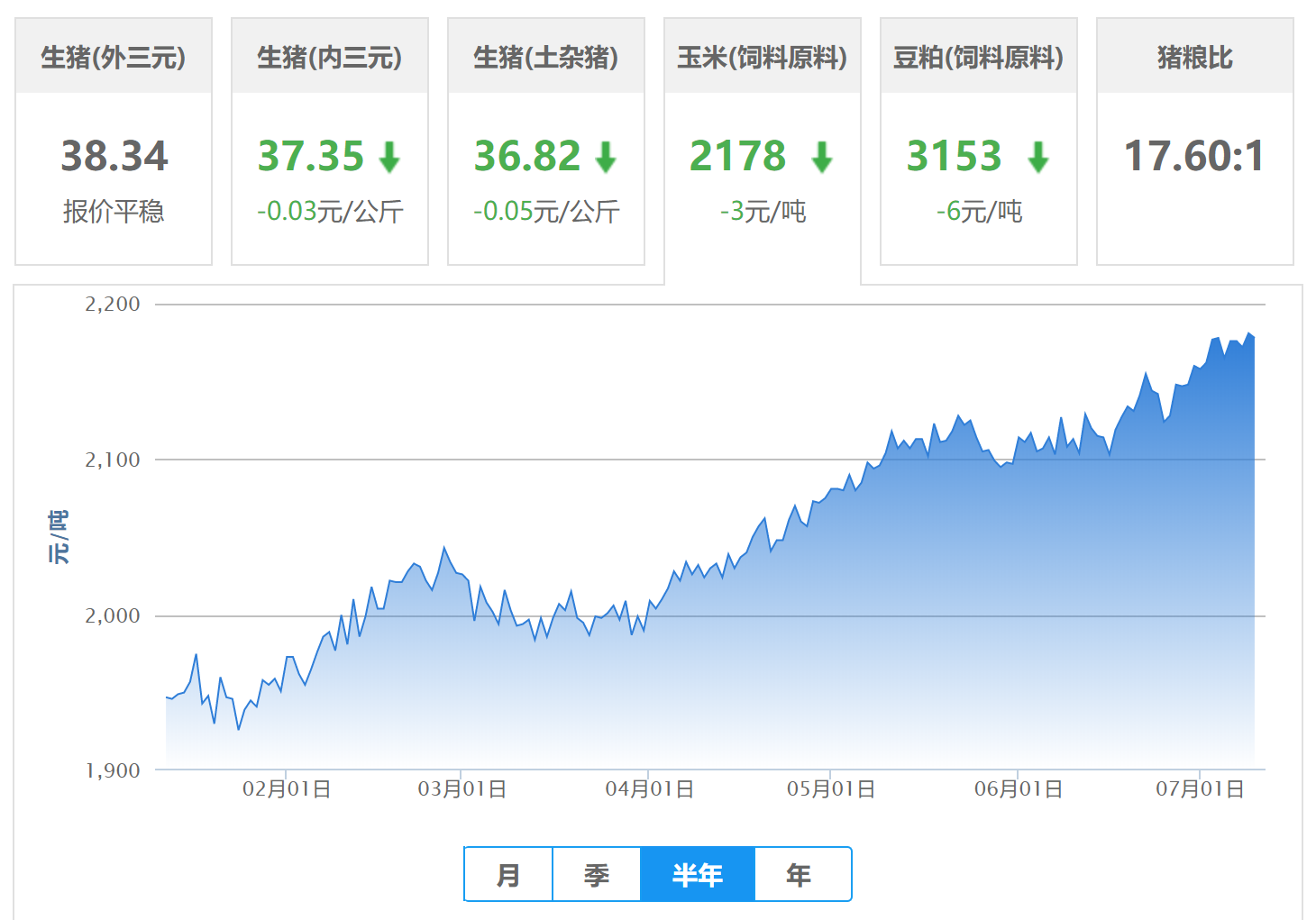The image size is (1316, 920).
Task: Click the 17.60:1 ratio value
Action: pos(1194,156)
